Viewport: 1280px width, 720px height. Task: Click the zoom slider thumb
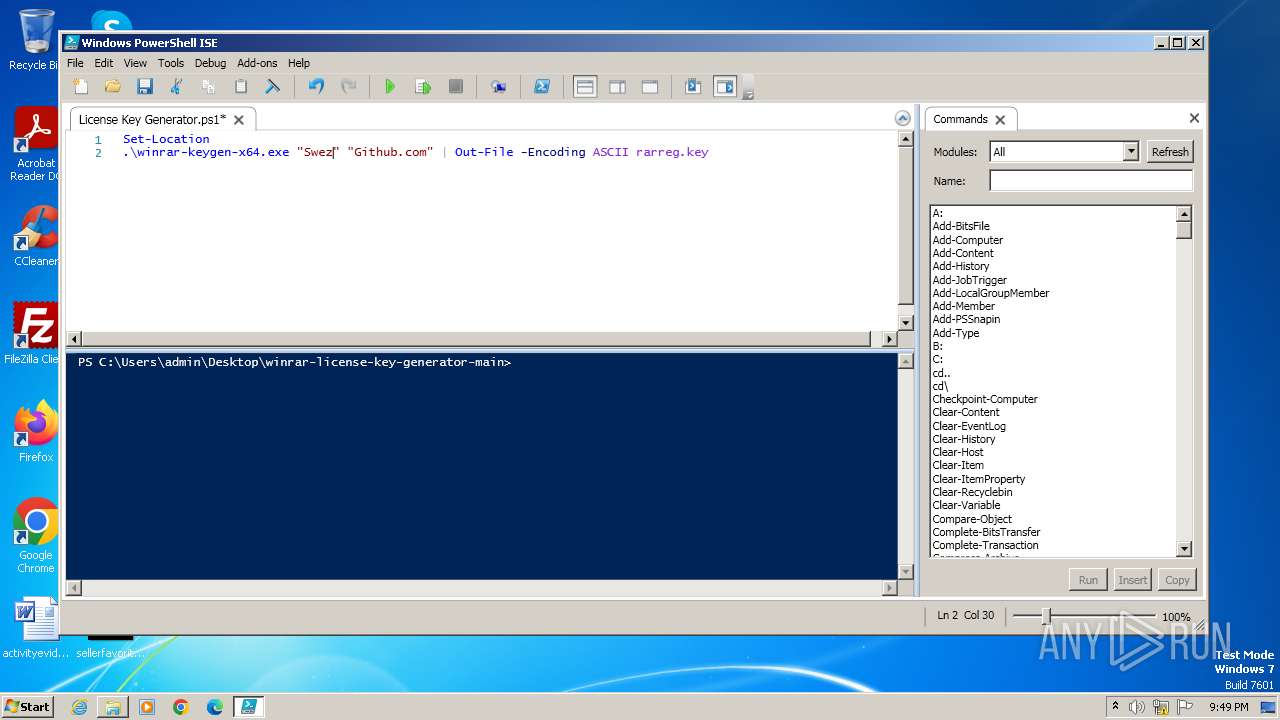click(1046, 616)
